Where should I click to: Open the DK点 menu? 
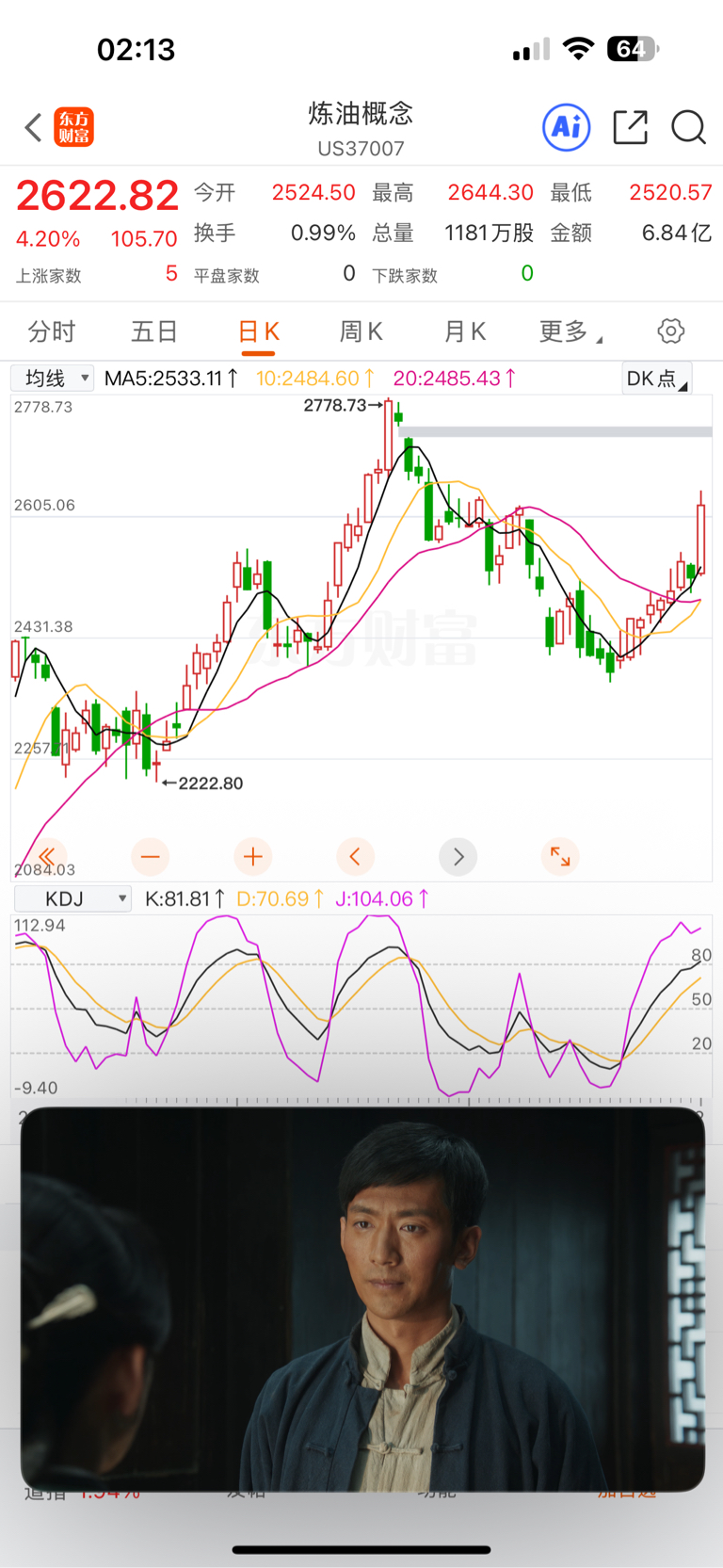656,379
